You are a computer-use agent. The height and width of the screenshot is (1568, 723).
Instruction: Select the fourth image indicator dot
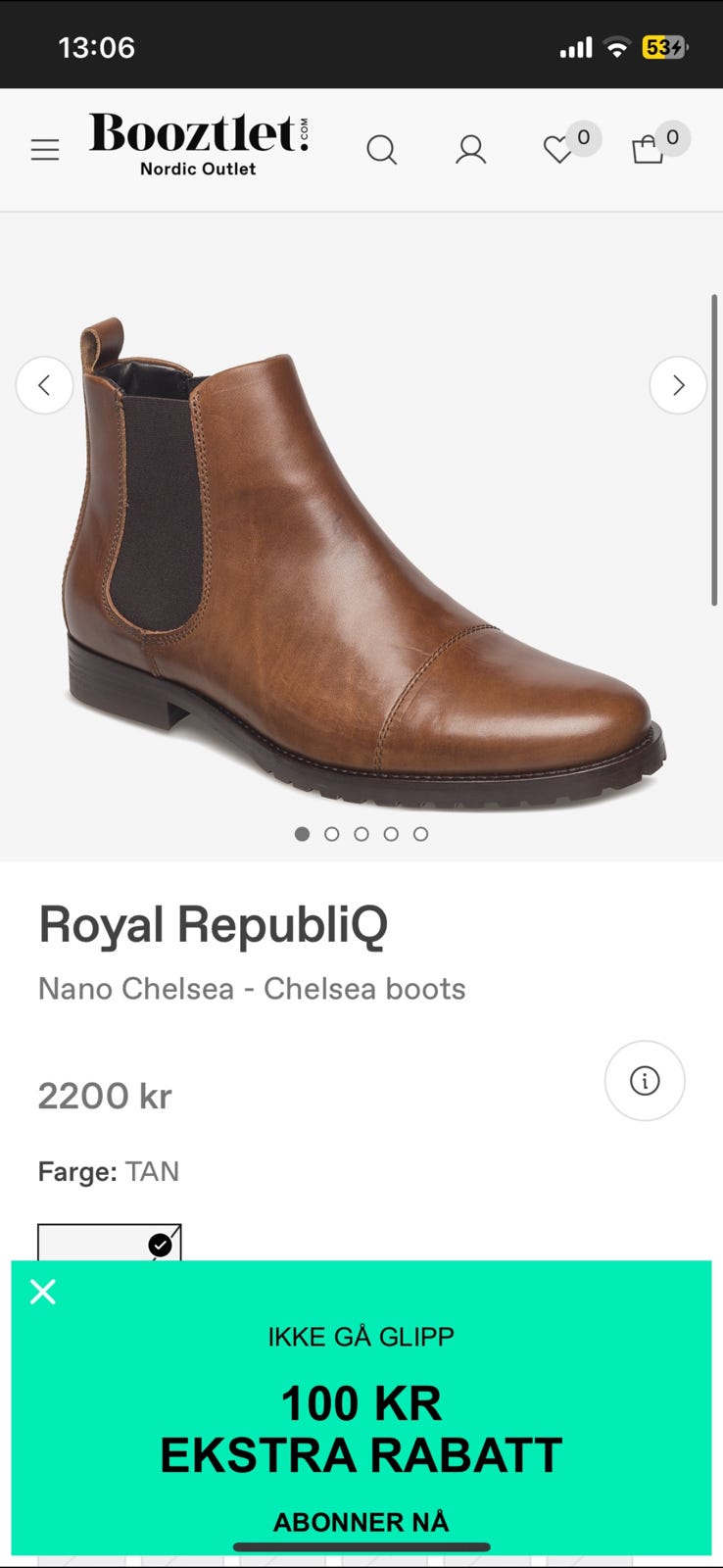391,834
